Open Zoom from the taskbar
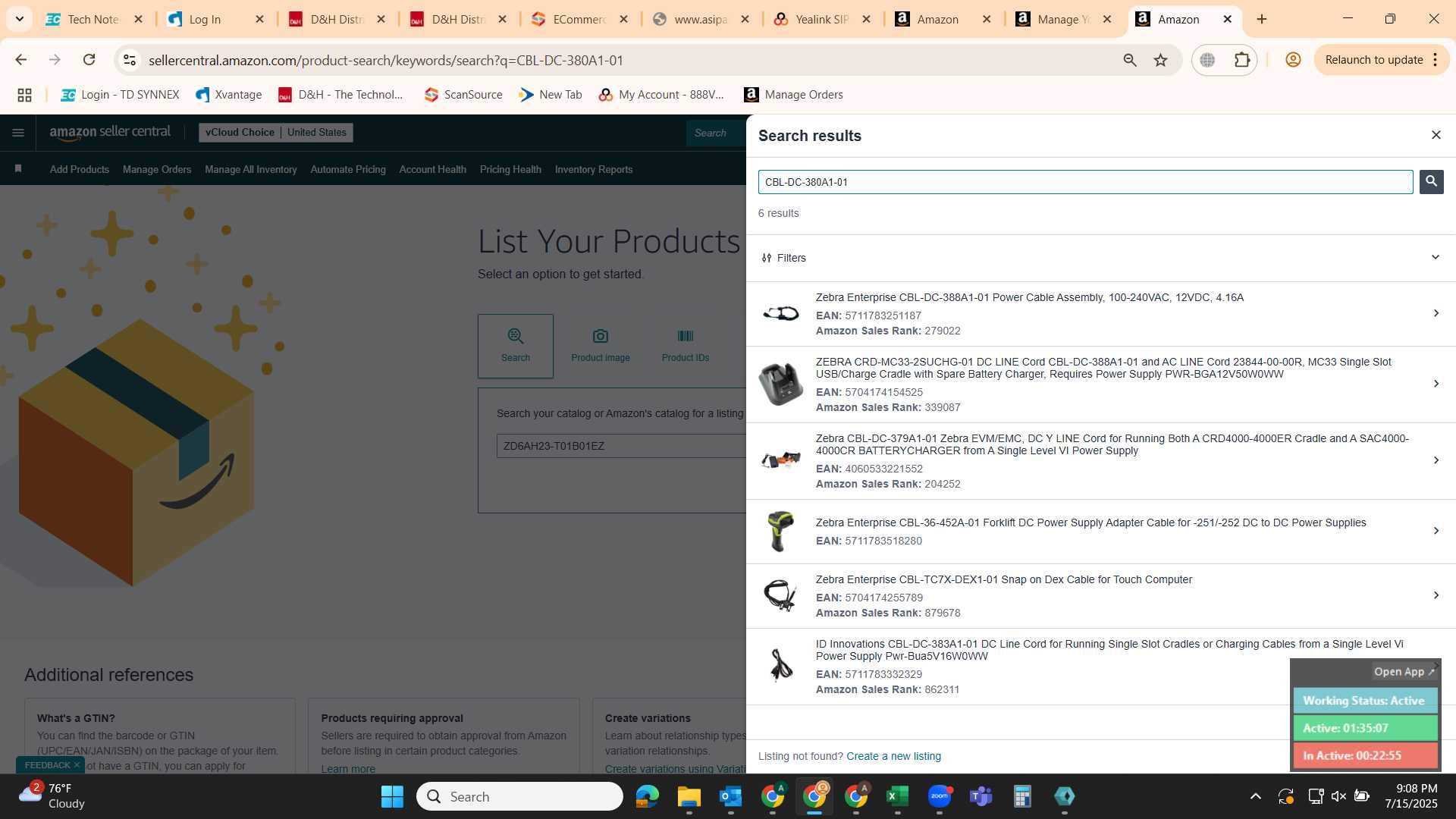This screenshot has width=1456, height=819. [x=940, y=796]
